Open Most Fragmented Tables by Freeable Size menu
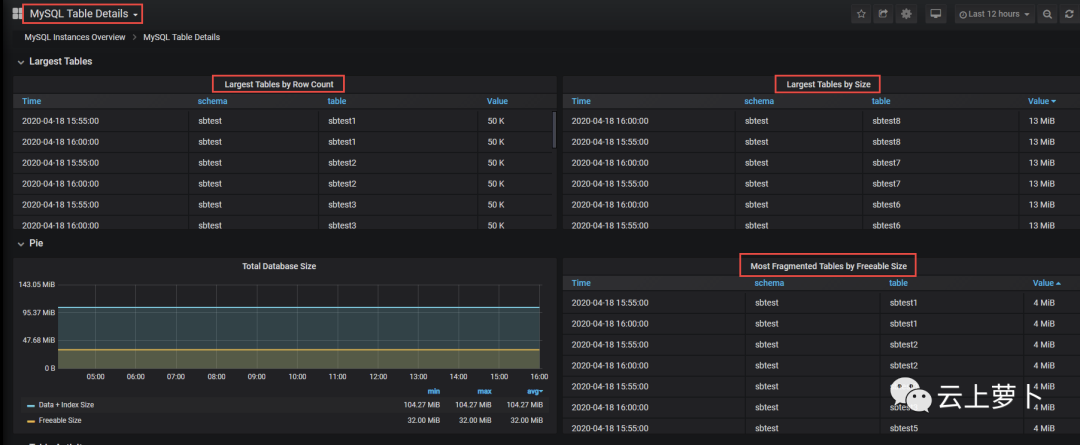Image resolution: width=1080 pixels, height=445 pixels. 829,265
